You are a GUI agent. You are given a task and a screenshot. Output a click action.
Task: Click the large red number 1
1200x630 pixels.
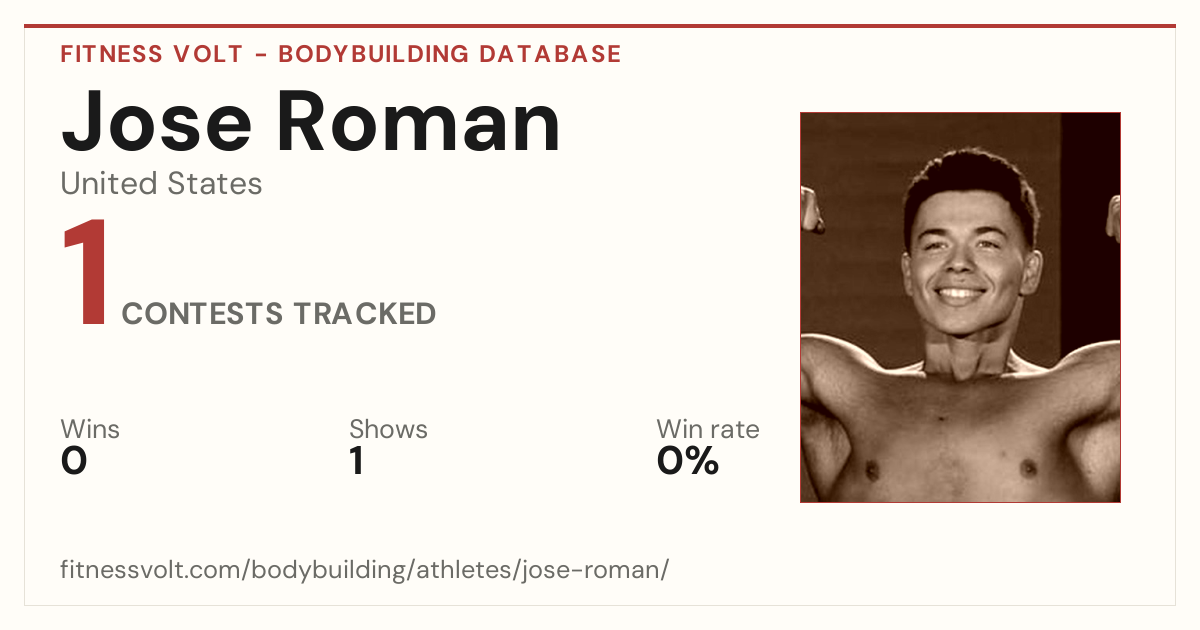[85, 274]
